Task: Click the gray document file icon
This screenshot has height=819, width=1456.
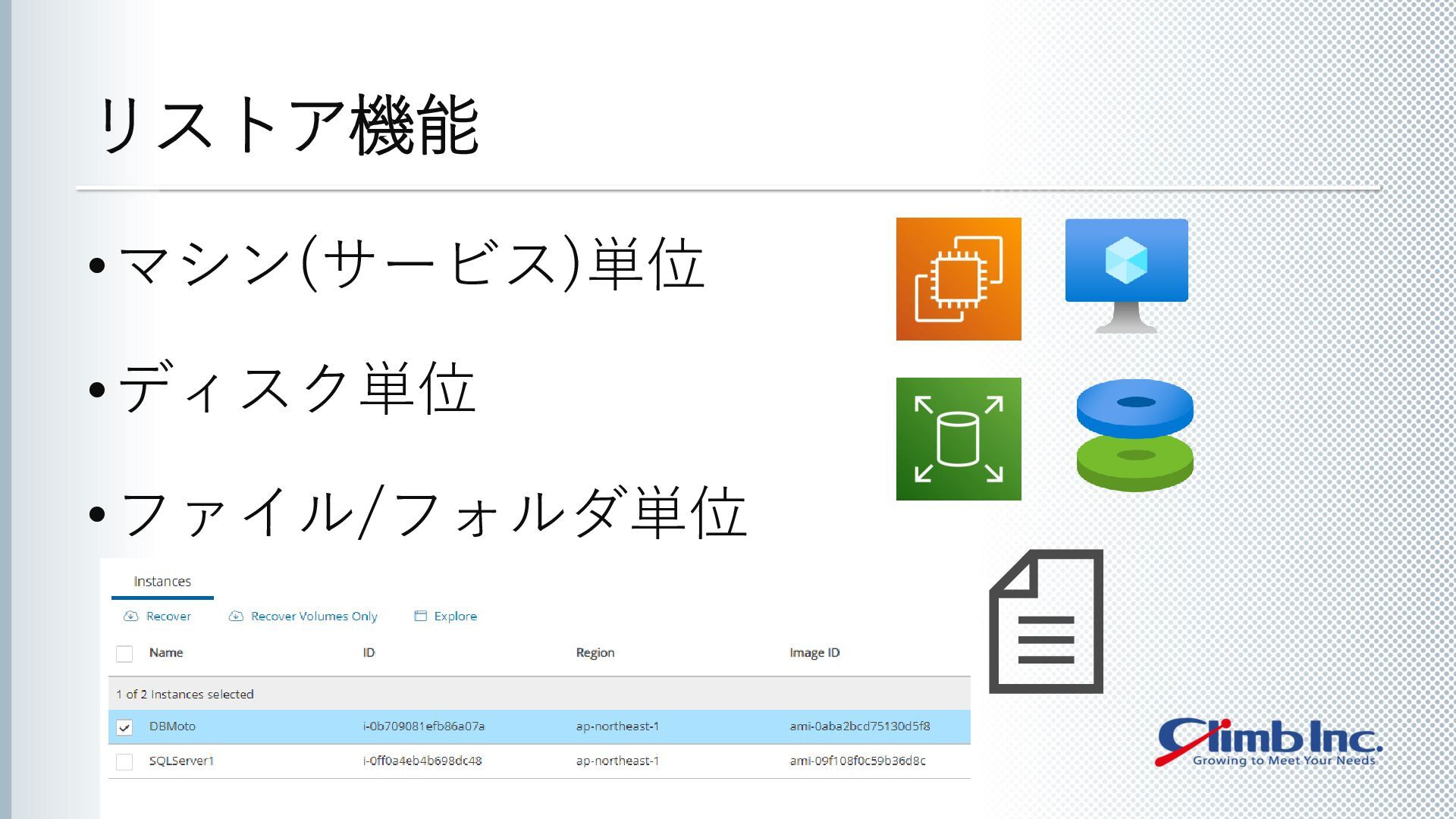Action: tap(1046, 621)
